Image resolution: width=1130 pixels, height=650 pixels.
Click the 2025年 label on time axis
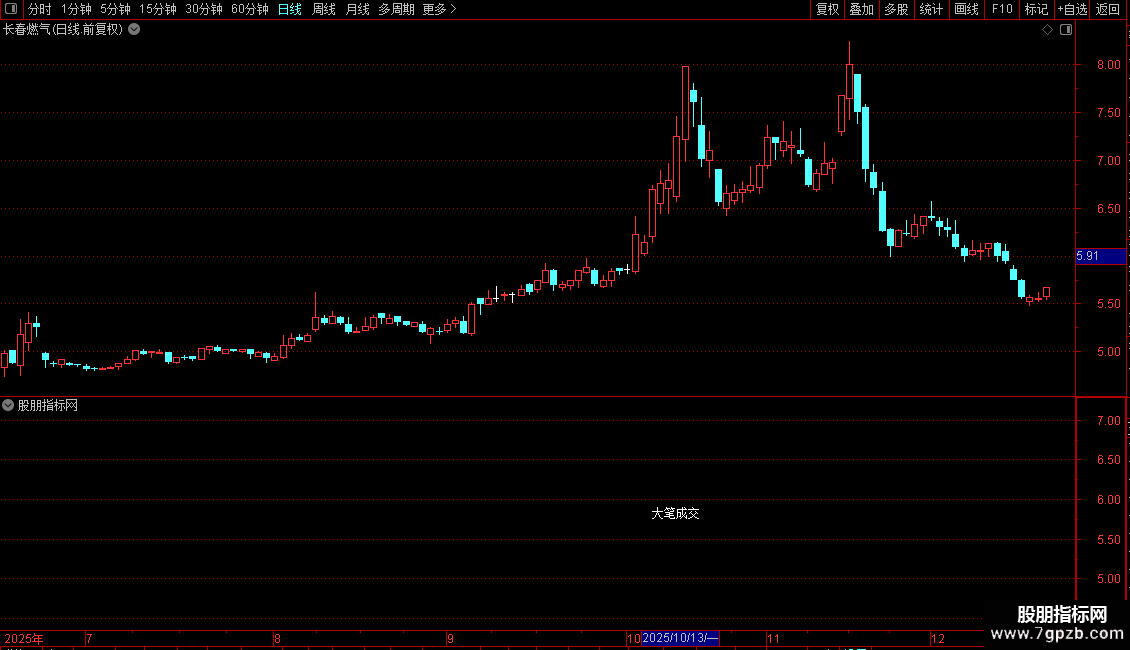tap(24, 638)
